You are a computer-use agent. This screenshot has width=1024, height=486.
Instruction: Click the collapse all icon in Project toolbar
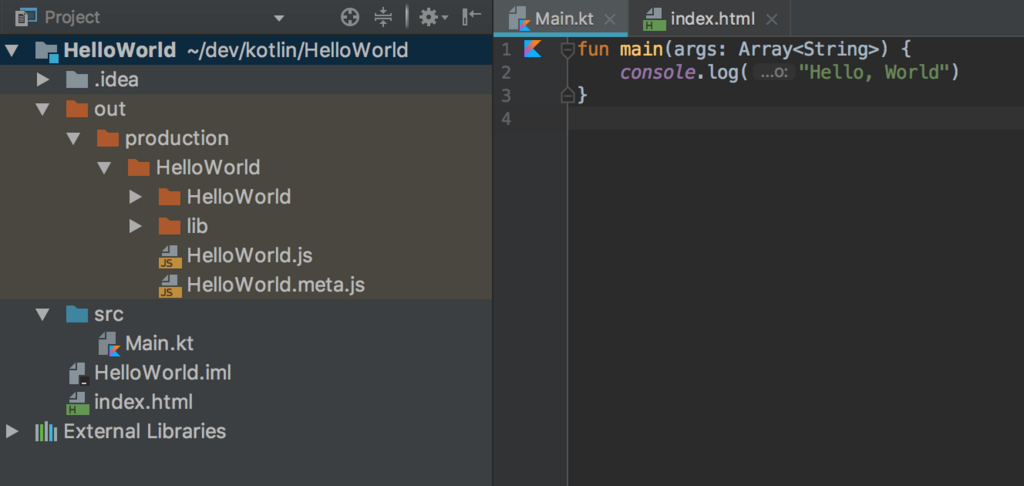pyautogui.click(x=383, y=18)
